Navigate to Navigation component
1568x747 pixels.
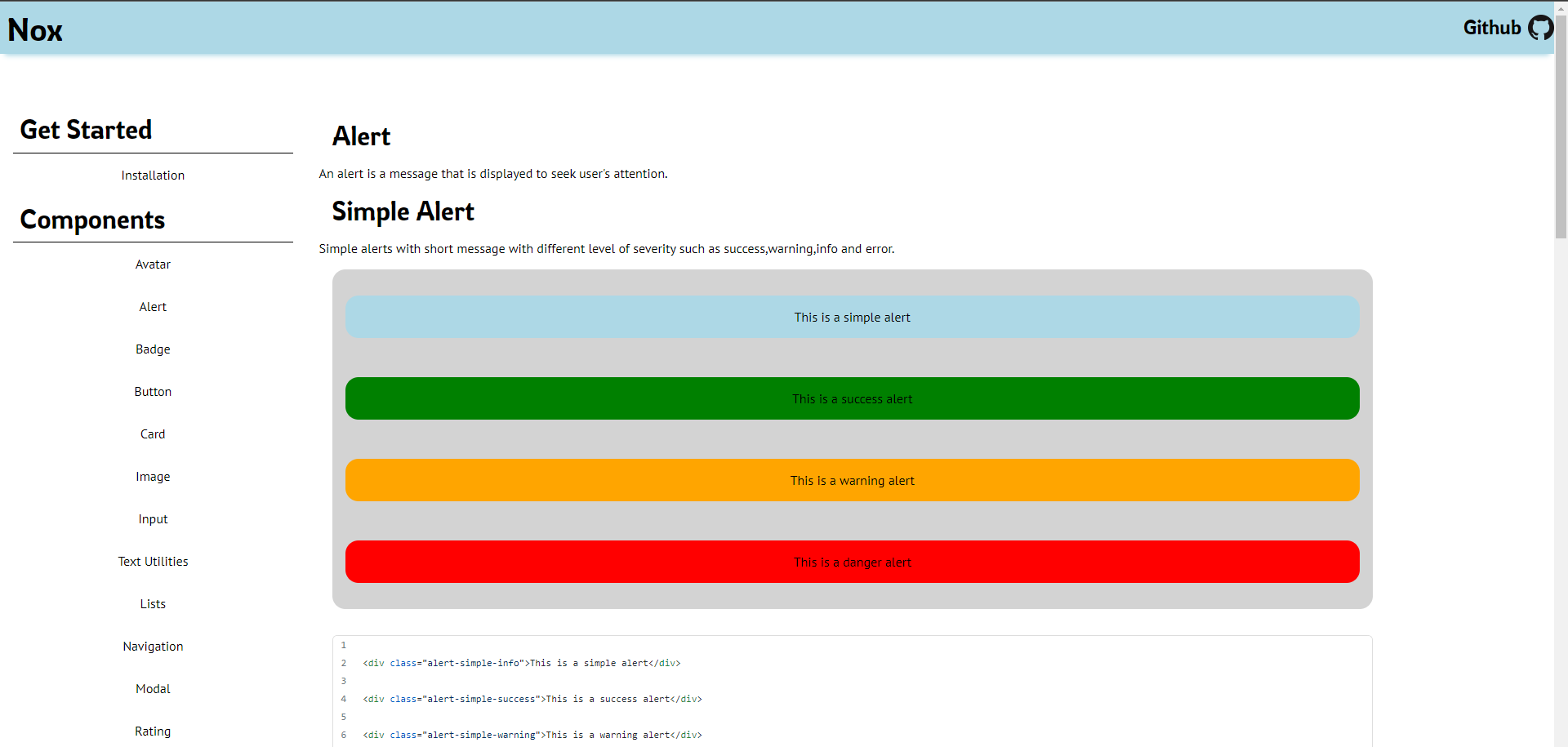pyautogui.click(x=153, y=647)
